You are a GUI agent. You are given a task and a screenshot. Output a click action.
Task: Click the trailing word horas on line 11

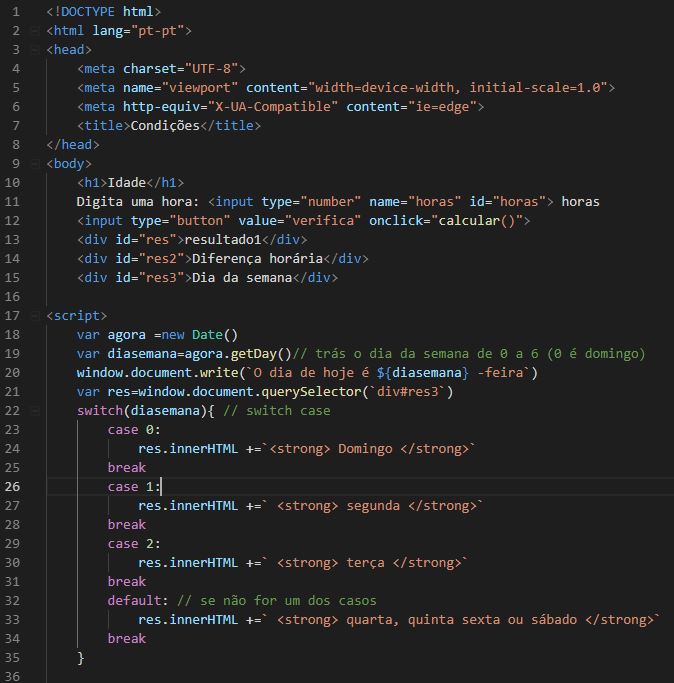coord(580,202)
